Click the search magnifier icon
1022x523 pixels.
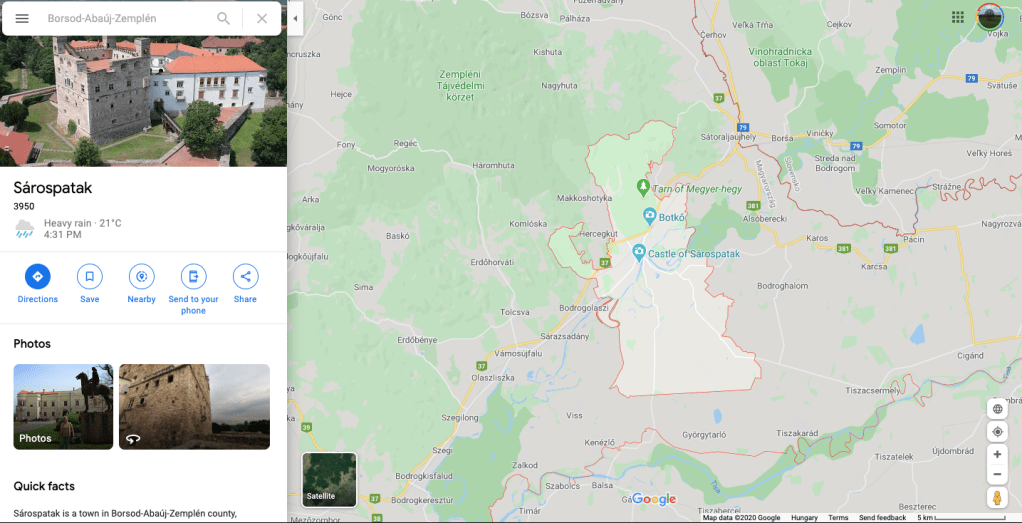223,19
